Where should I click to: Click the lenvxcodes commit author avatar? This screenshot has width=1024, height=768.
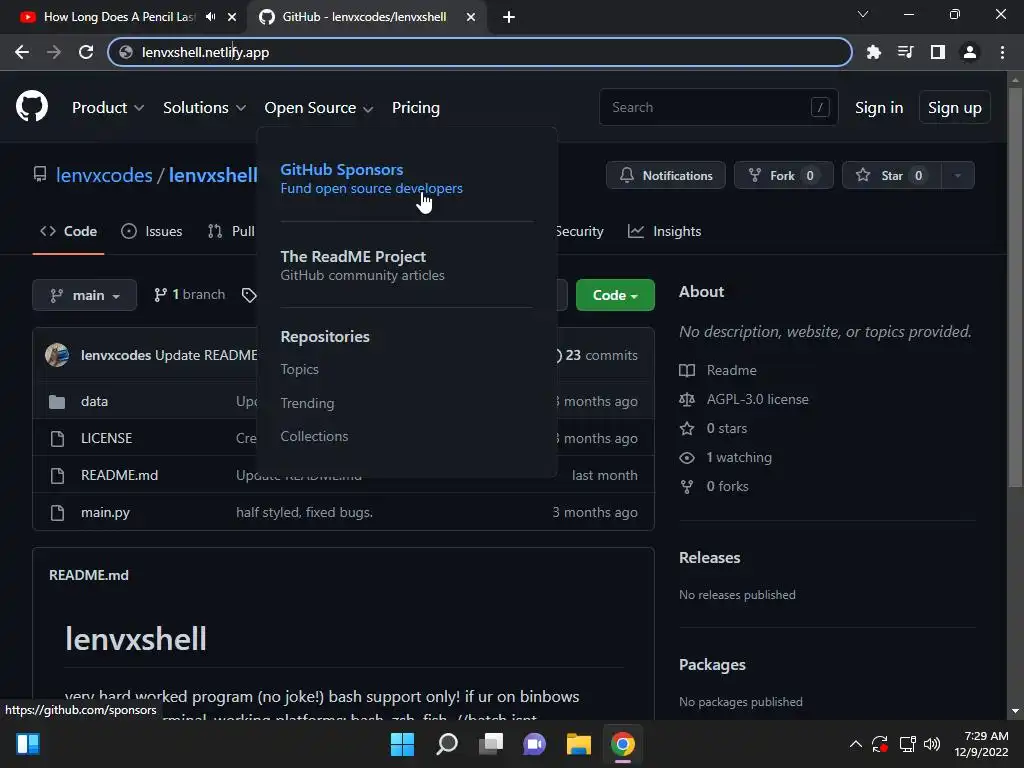pos(57,355)
